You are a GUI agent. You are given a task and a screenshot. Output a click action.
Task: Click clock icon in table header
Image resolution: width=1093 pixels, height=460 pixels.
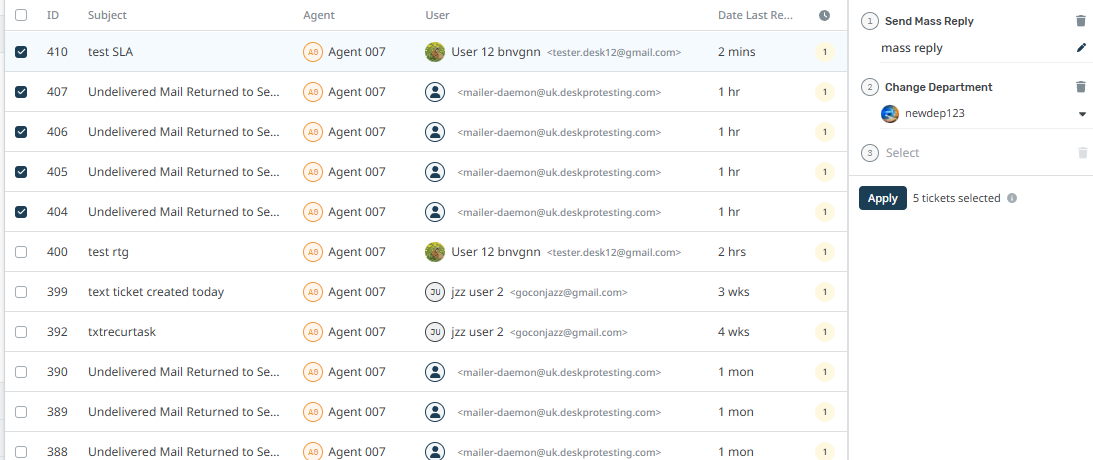pyautogui.click(x=824, y=16)
